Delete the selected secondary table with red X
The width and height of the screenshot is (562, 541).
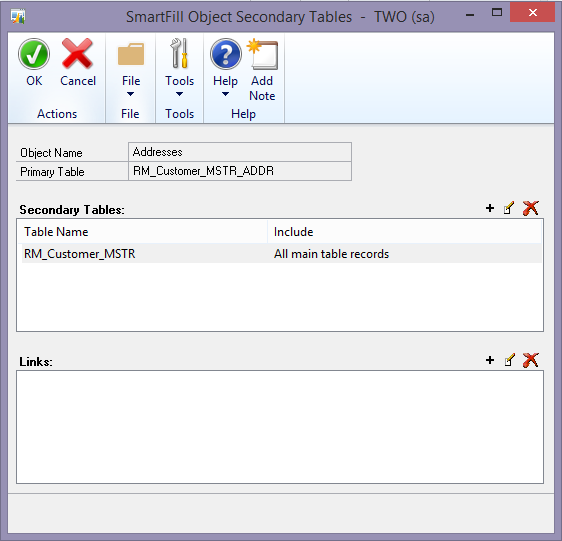pyautogui.click(x=530, y=208)
